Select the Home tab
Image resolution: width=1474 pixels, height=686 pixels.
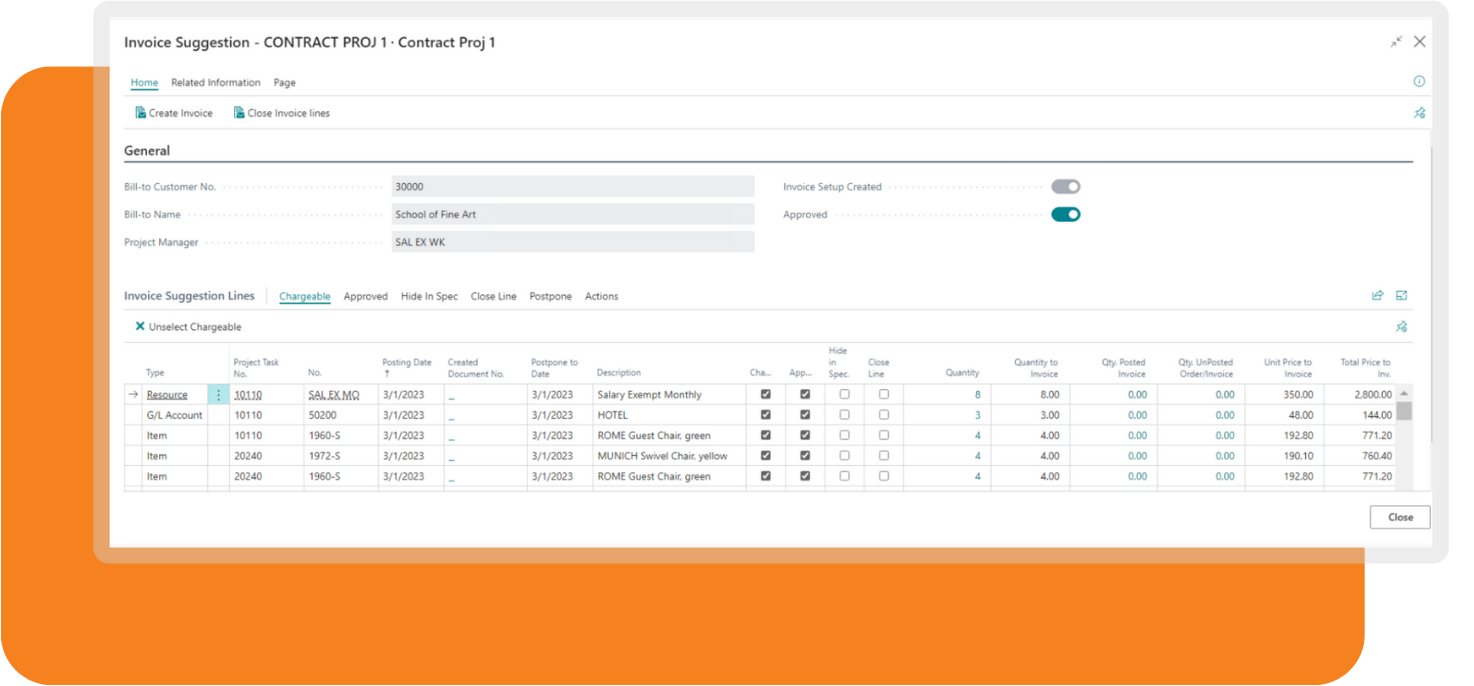144,82
